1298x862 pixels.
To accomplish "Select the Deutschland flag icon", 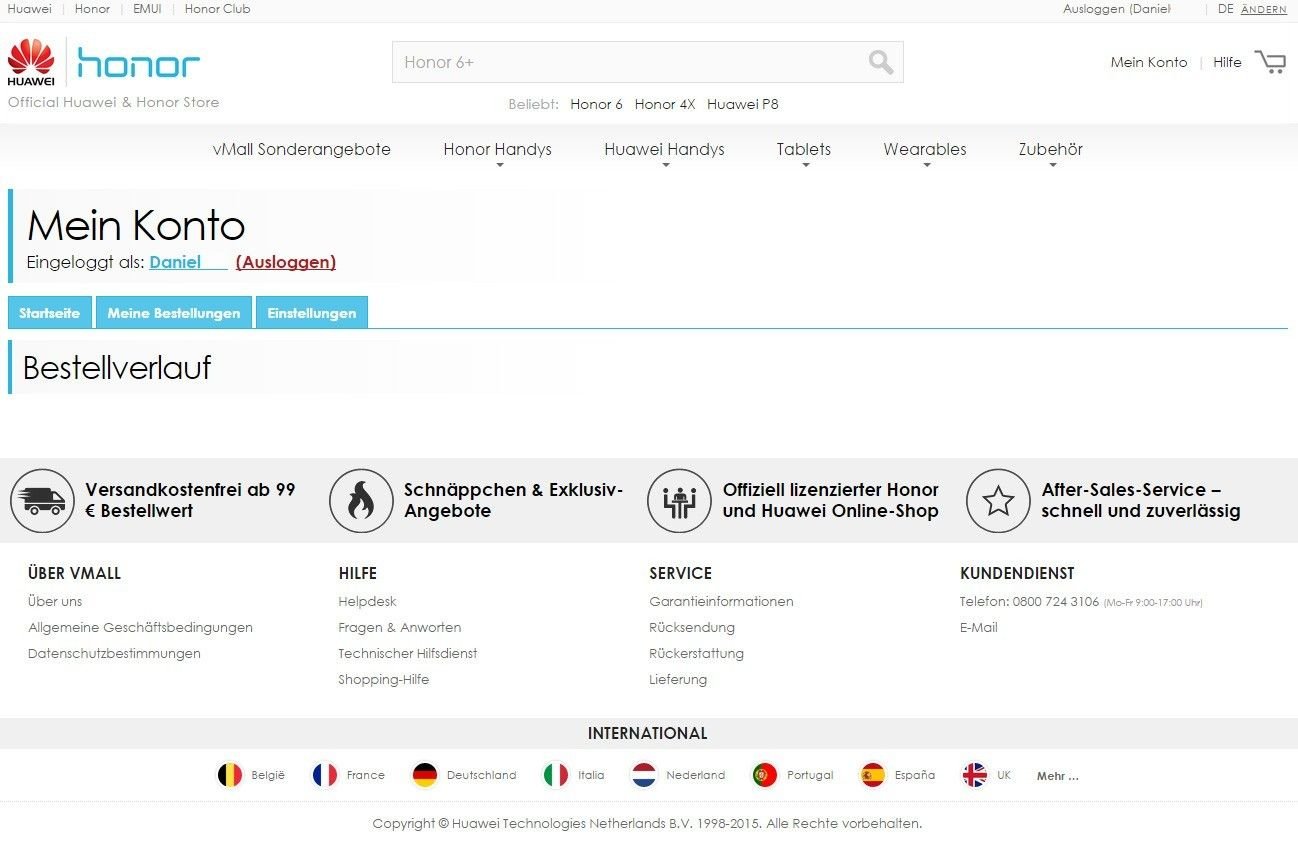I will click(x=425, y=775).
